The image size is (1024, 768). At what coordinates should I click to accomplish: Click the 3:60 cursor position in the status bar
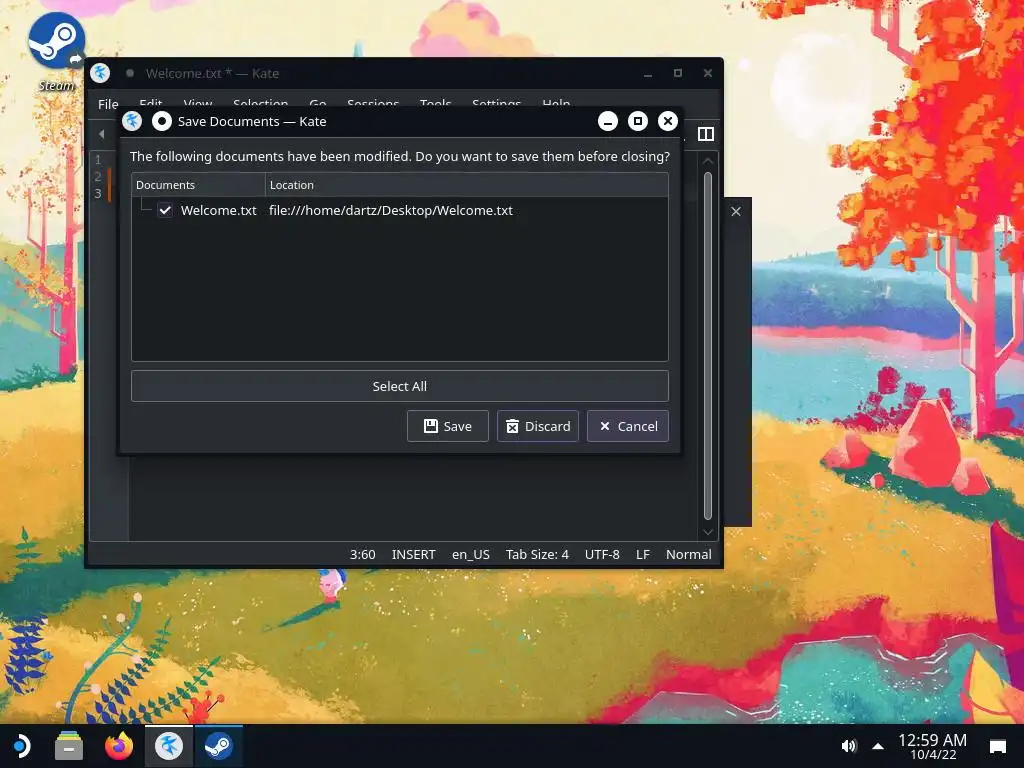pos(362,554)
